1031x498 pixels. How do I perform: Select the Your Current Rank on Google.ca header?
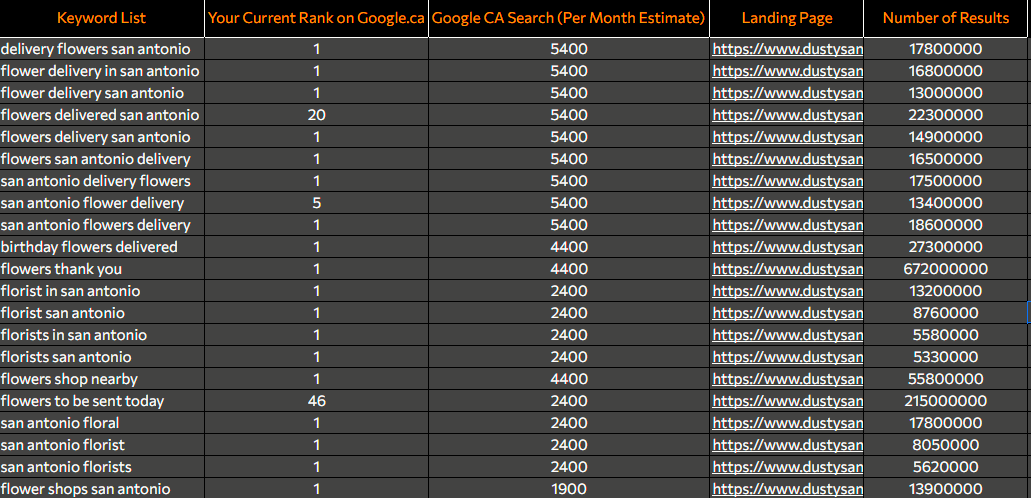pyautogui.click(x=317, y=18)
